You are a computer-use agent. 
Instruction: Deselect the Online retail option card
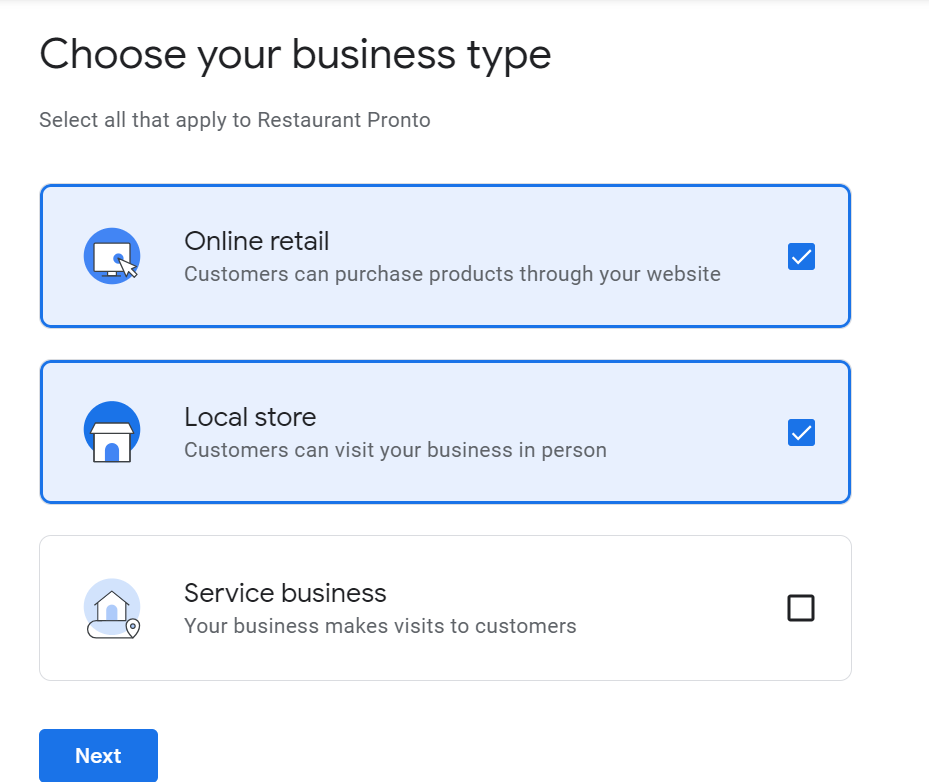coord(445,256)
